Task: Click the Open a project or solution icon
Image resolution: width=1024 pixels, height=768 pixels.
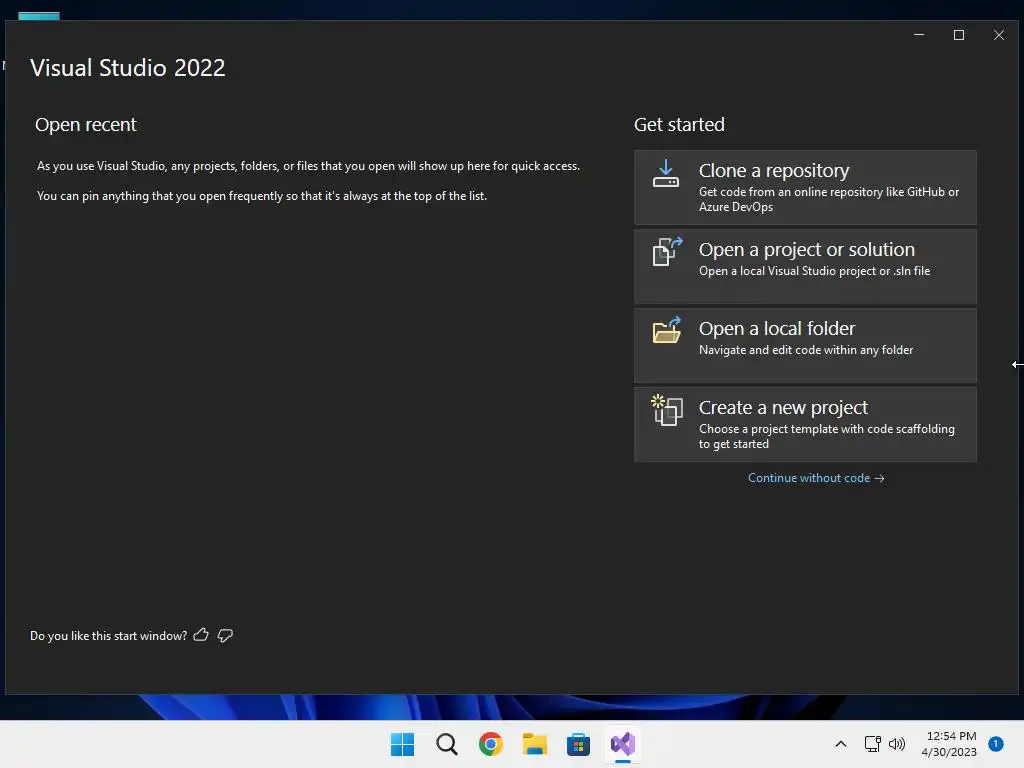Action: pyautogui.click(x=667, y=251)
